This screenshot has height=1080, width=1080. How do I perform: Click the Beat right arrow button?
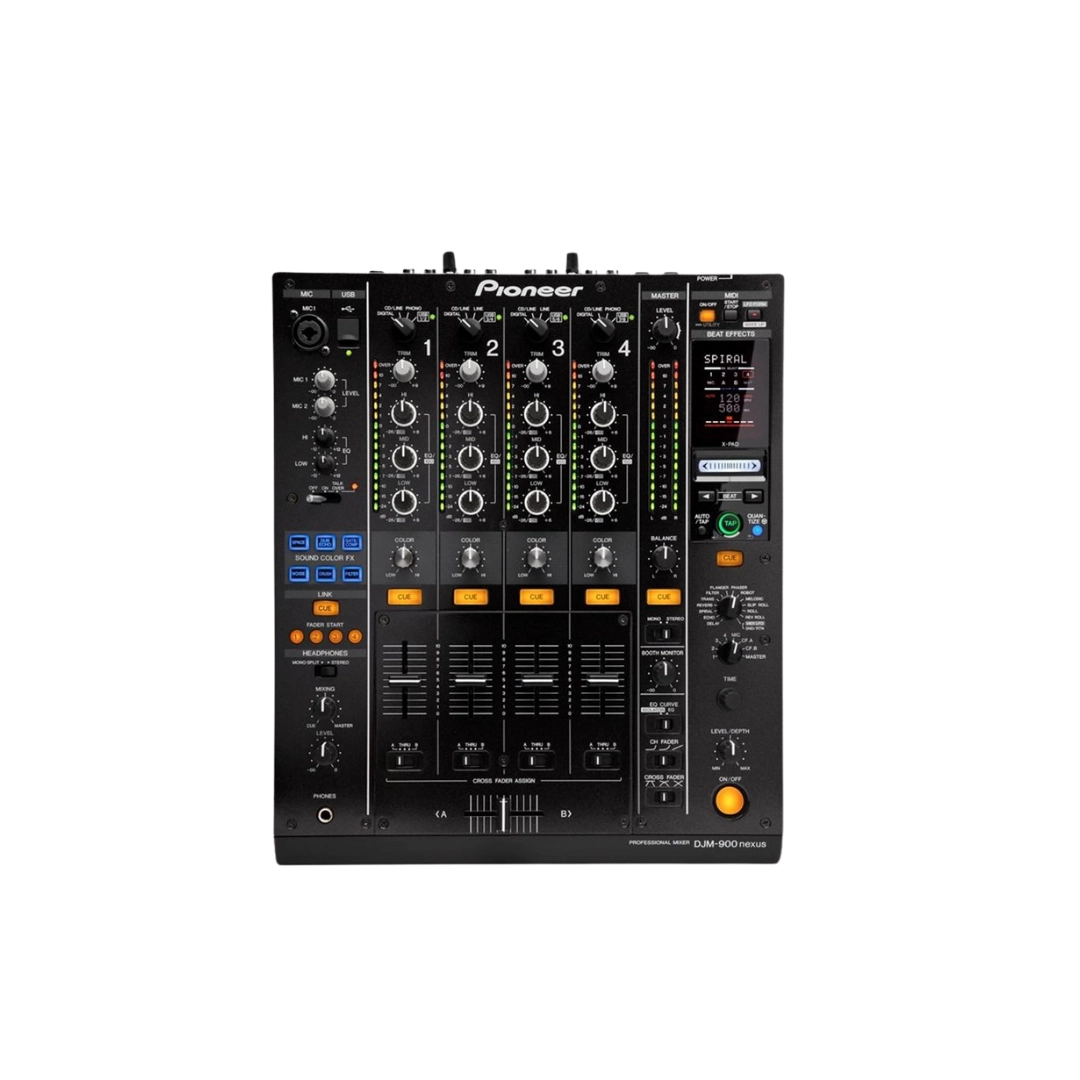click(x=754, y=496)
